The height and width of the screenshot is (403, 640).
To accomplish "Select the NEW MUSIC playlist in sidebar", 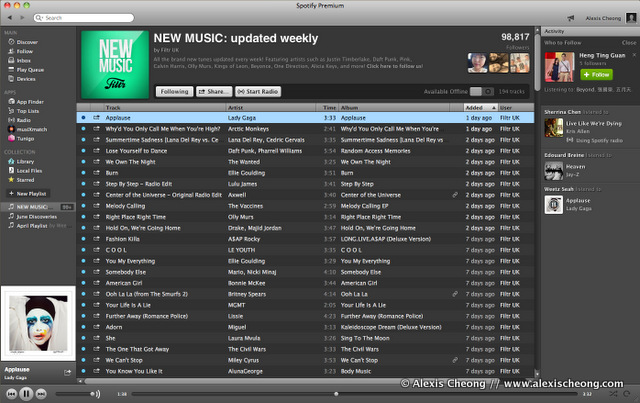I will coord(38,207).
